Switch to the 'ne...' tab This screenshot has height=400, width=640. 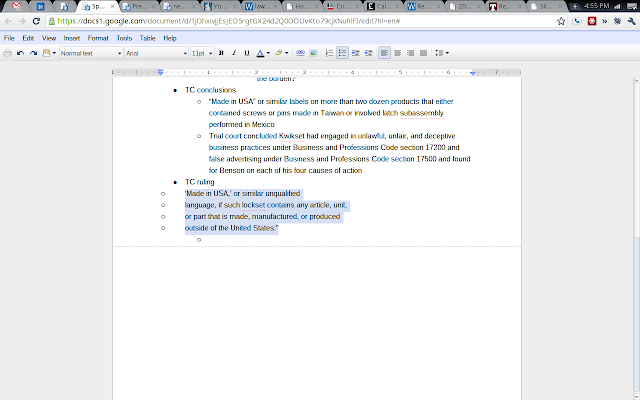click(180, 6)
